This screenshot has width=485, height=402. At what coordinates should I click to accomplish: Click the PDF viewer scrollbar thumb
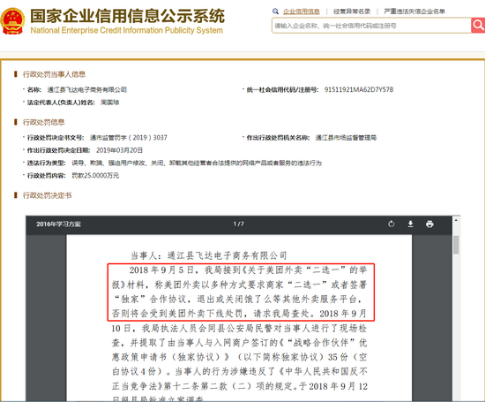tap(456, 245)
